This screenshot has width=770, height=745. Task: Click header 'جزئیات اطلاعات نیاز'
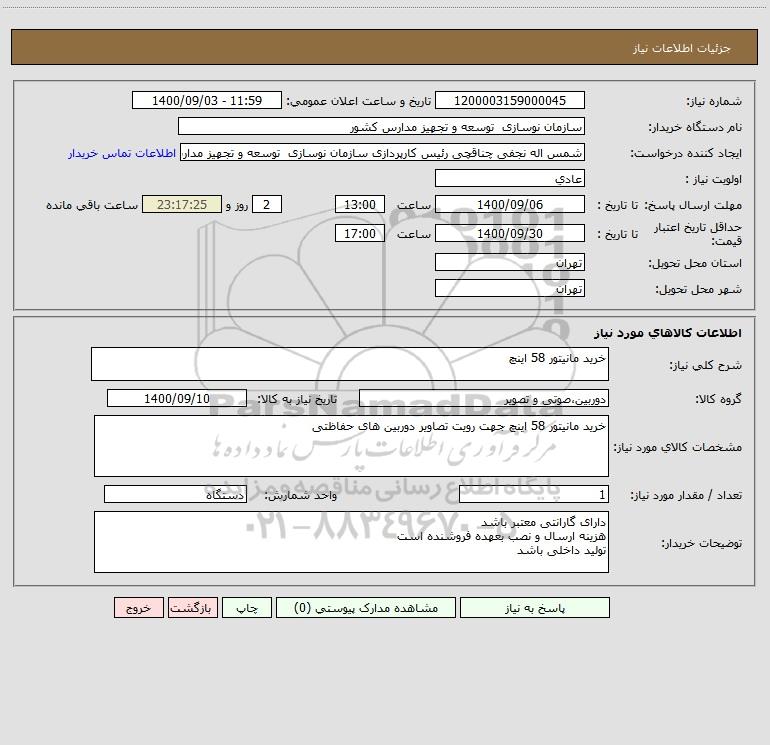[x=682, y=48]
